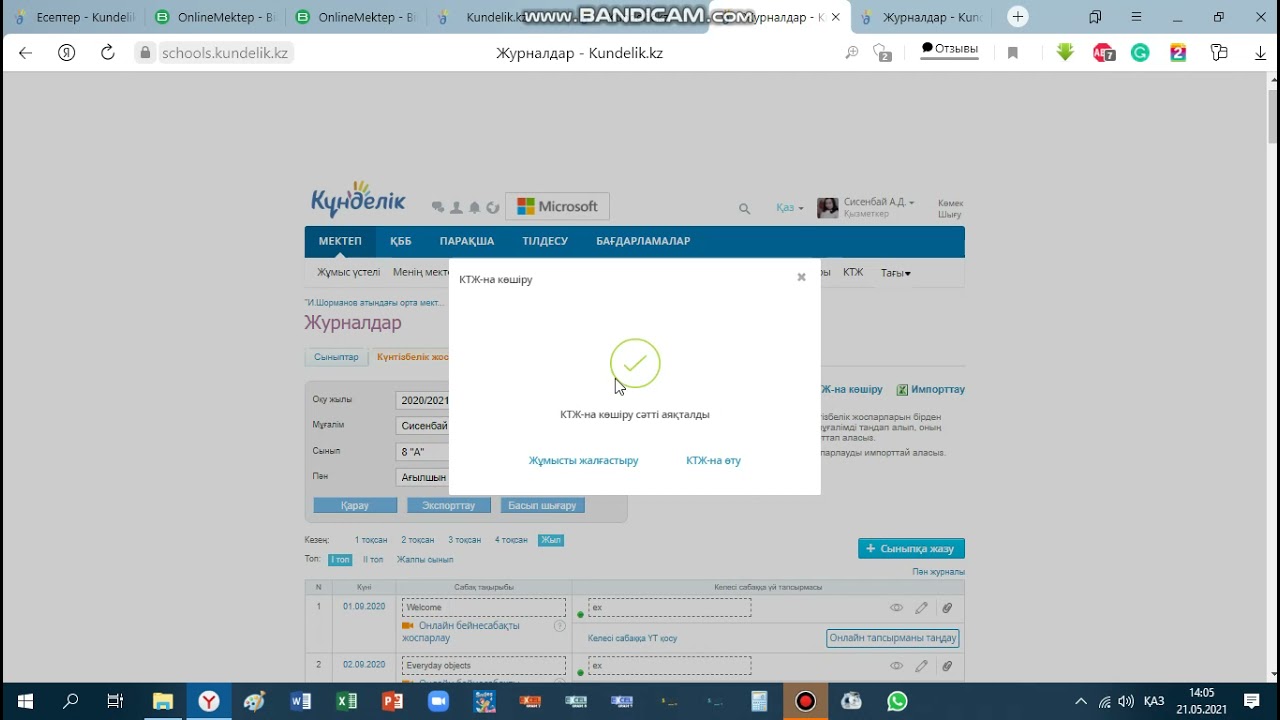Switch to the Сыныптар tab
The height and width of the screenshot is (720, 1280).
click(336, 357)
